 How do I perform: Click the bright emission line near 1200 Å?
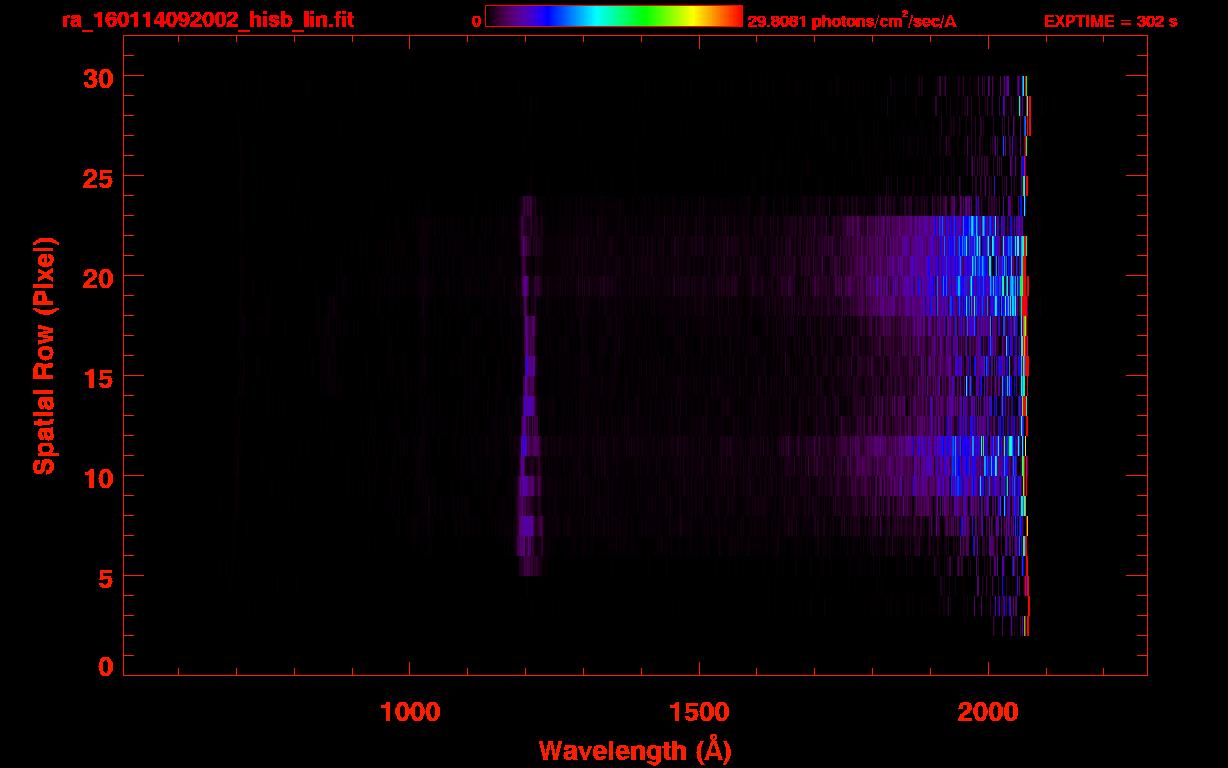coord(529,385)
